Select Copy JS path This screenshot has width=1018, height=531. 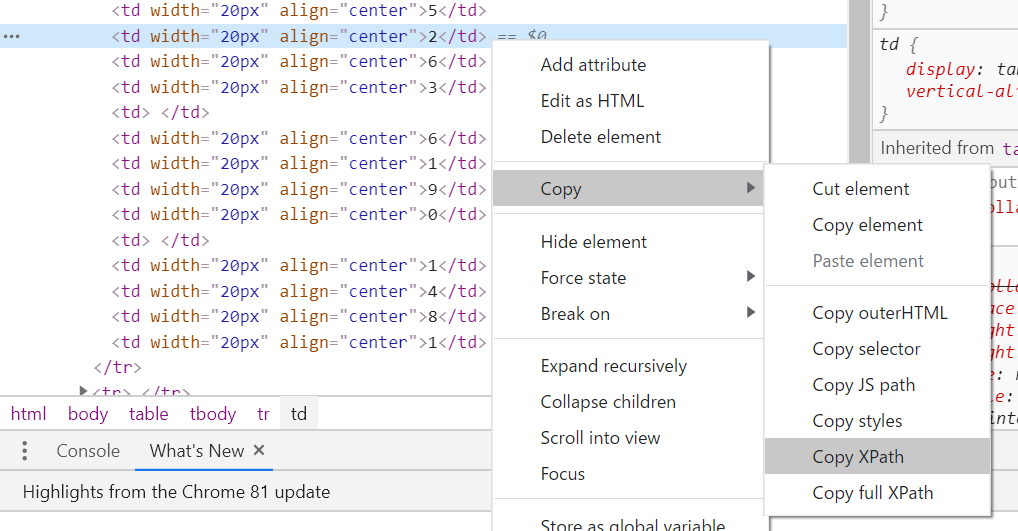click(x=864, y=385)
